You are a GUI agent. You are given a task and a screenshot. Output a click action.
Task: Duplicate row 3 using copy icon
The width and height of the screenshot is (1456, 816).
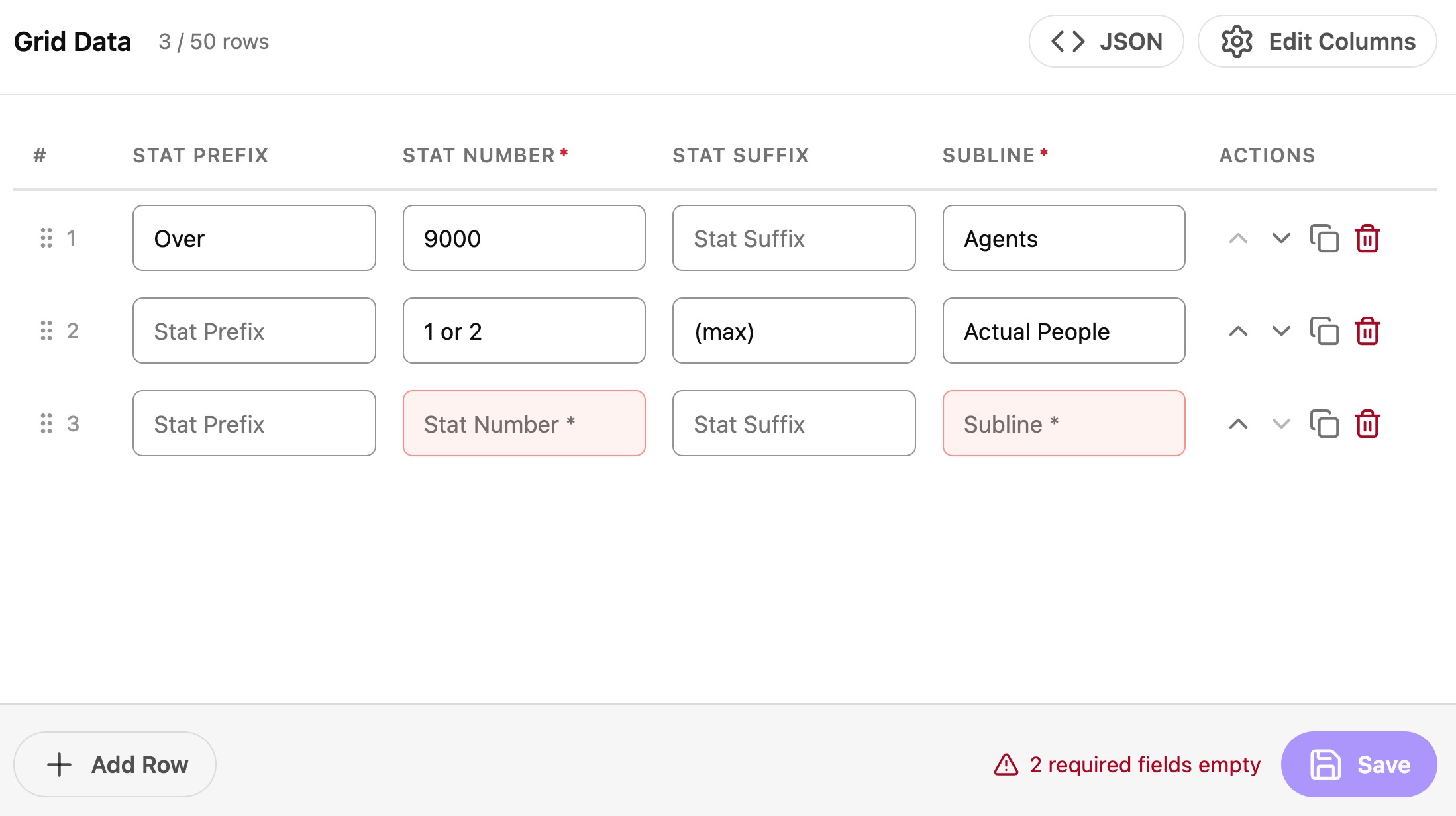pos(1324,424)
